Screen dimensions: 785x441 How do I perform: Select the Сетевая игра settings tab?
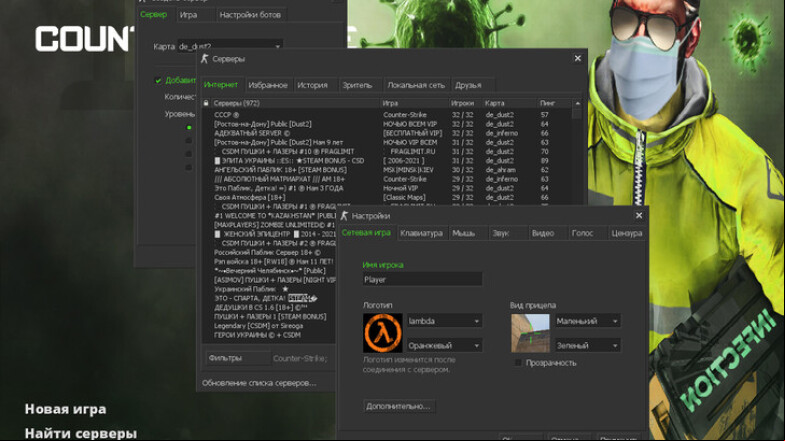pyautogui.click(x=366, y=233)
